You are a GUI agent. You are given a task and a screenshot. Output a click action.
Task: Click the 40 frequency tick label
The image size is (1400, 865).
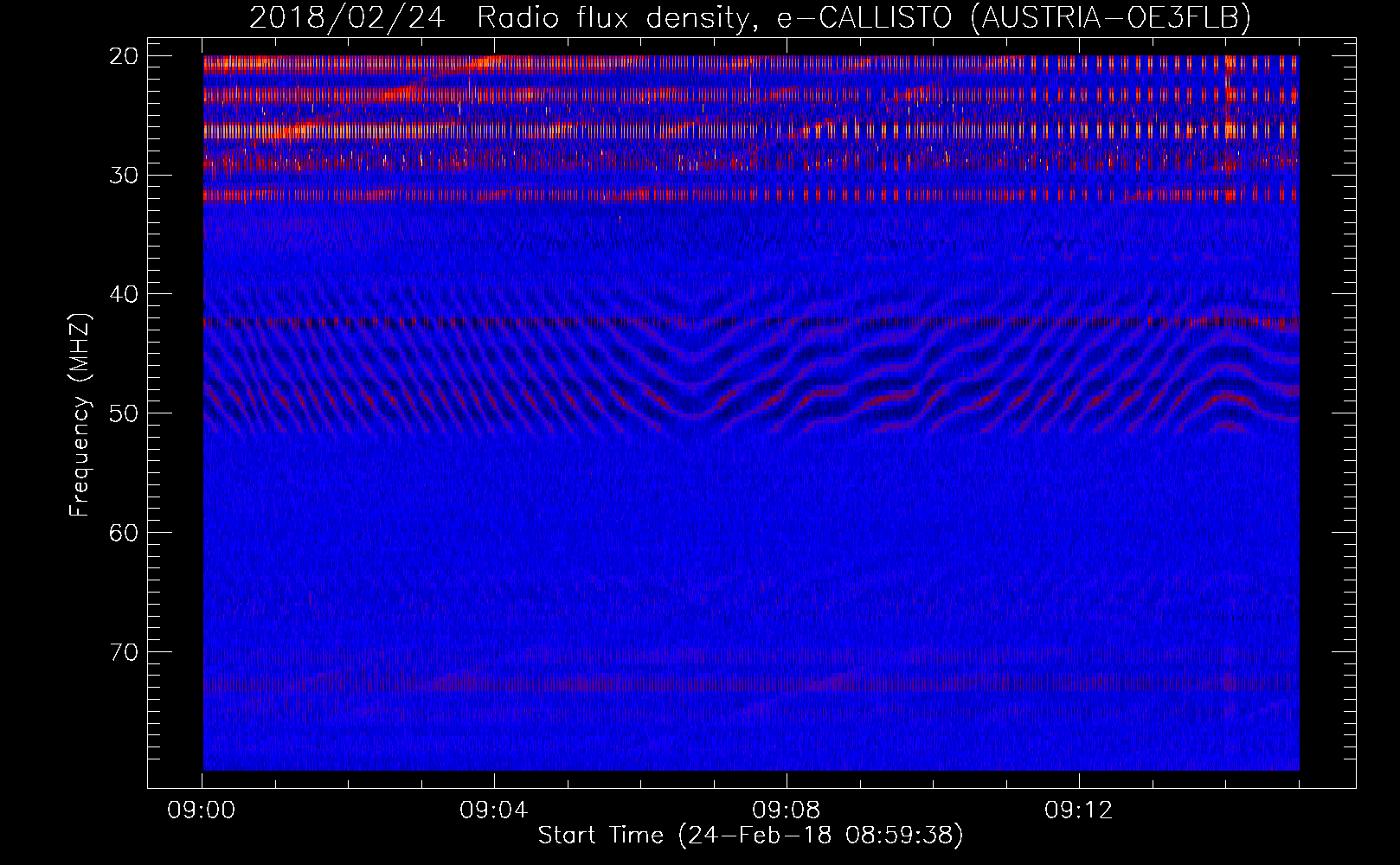[125, 294]
